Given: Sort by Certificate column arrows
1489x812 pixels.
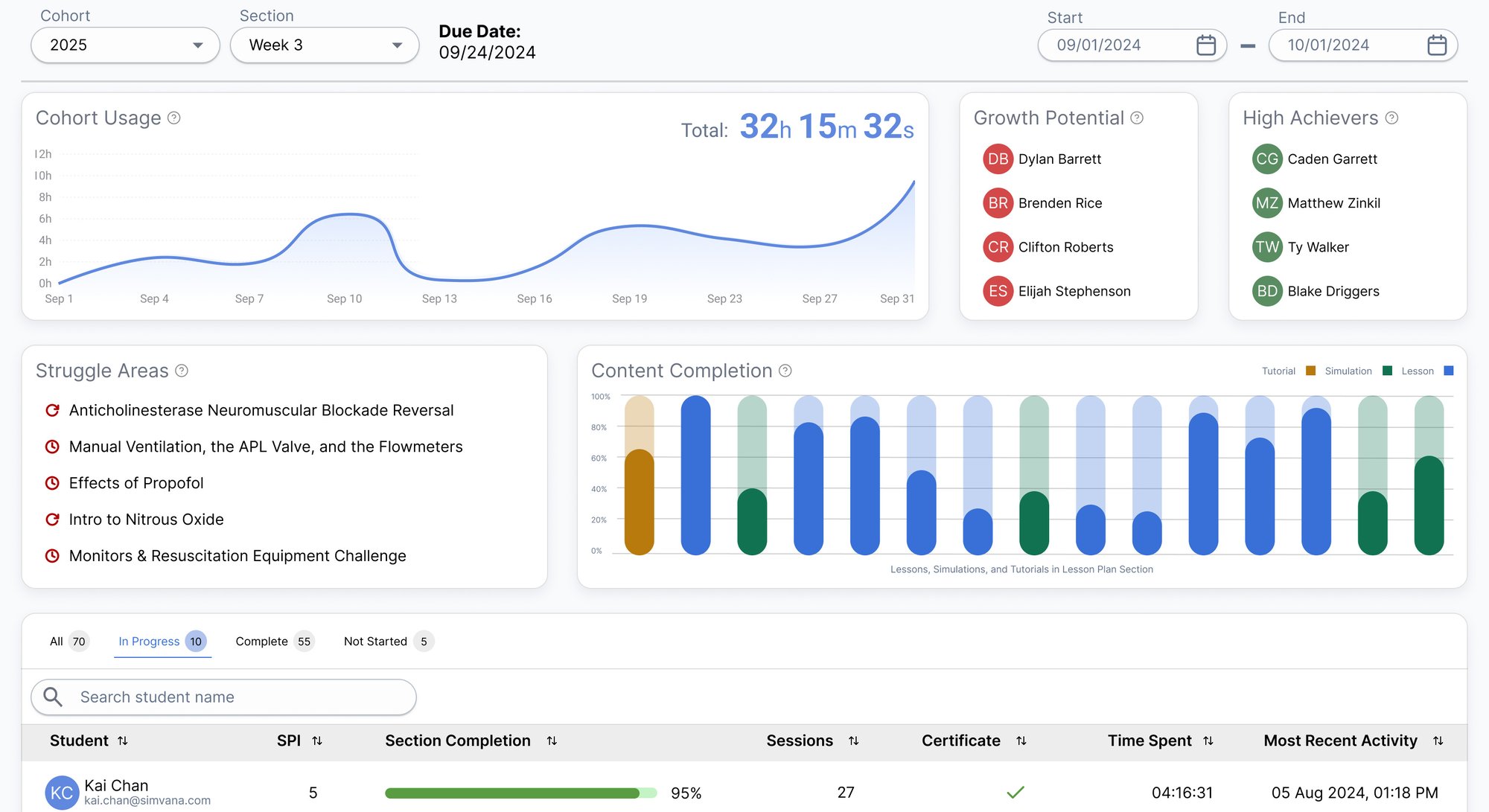Looking at the screenshot, I should point(1021,741).
